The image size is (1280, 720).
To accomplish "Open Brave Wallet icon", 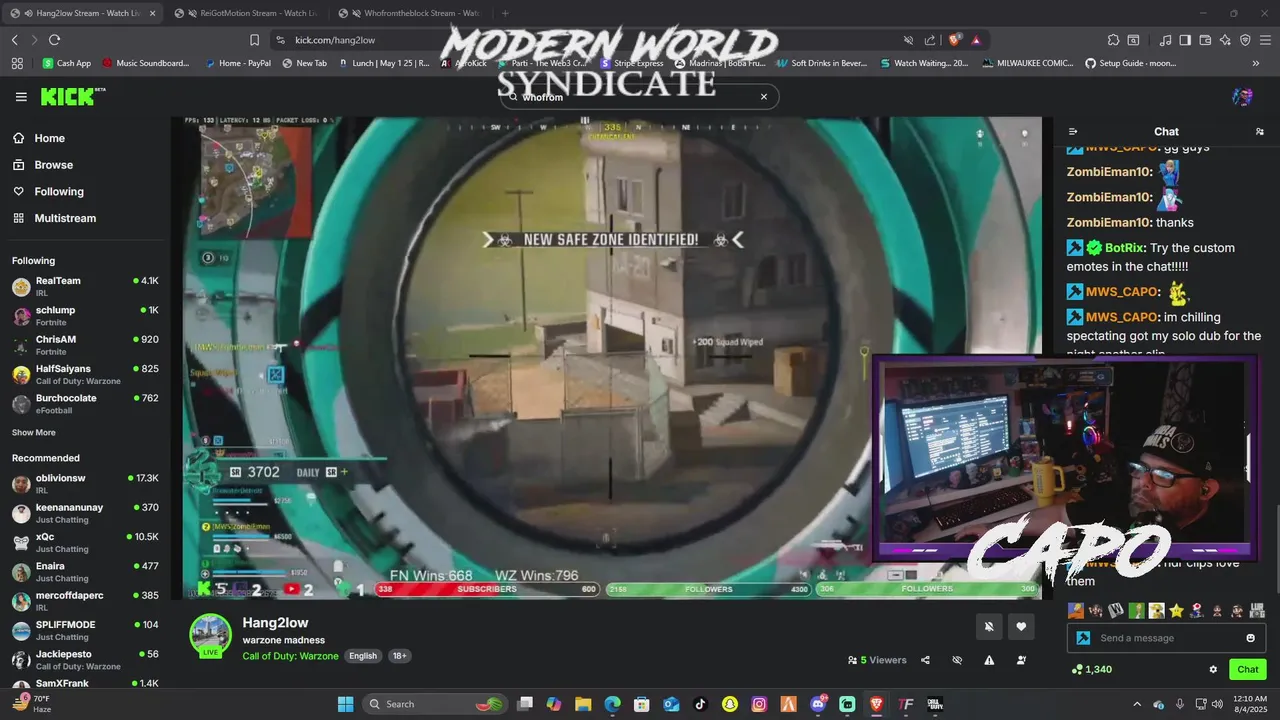I will coord(1205,40).
